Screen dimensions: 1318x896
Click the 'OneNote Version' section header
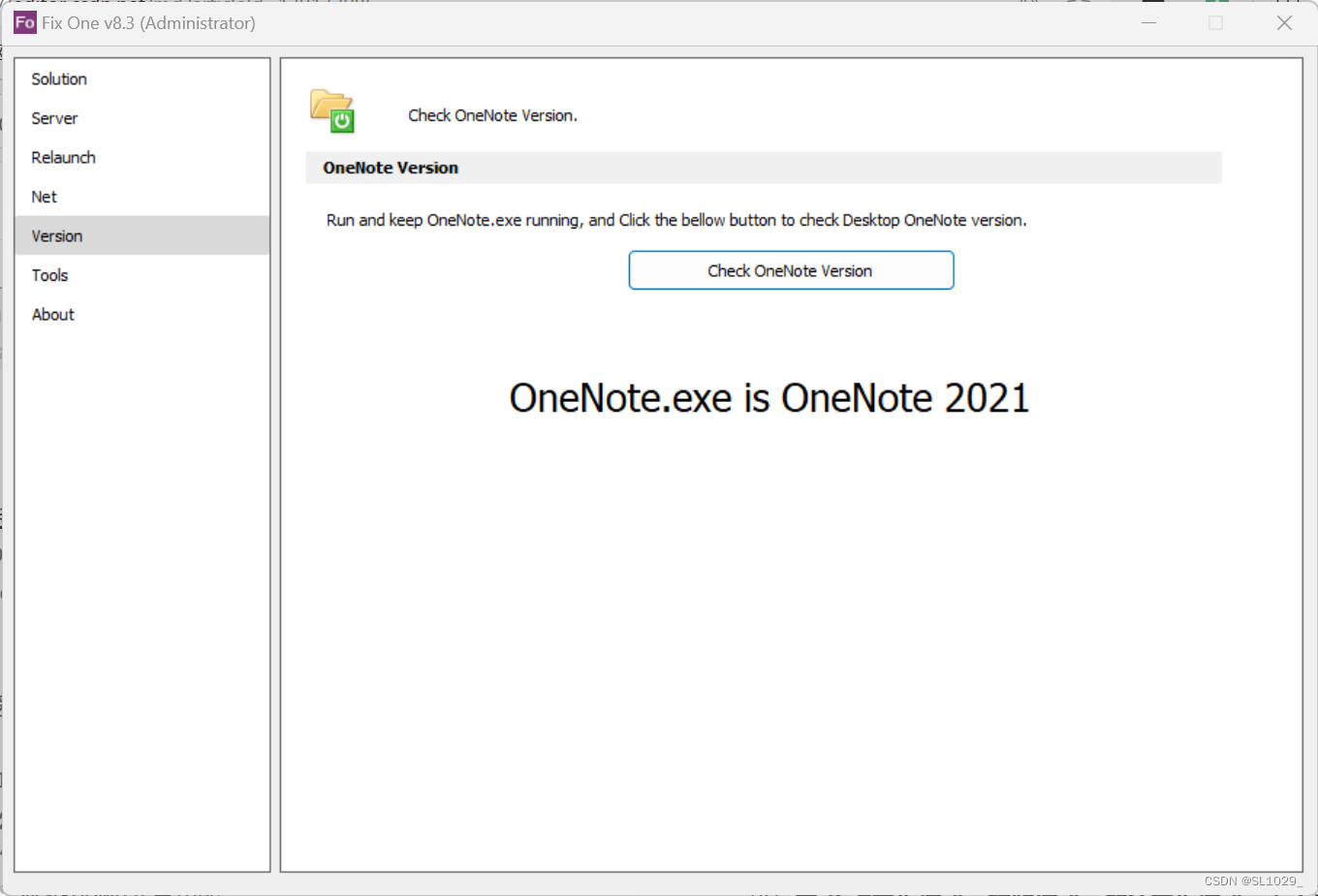coord(764,168)
